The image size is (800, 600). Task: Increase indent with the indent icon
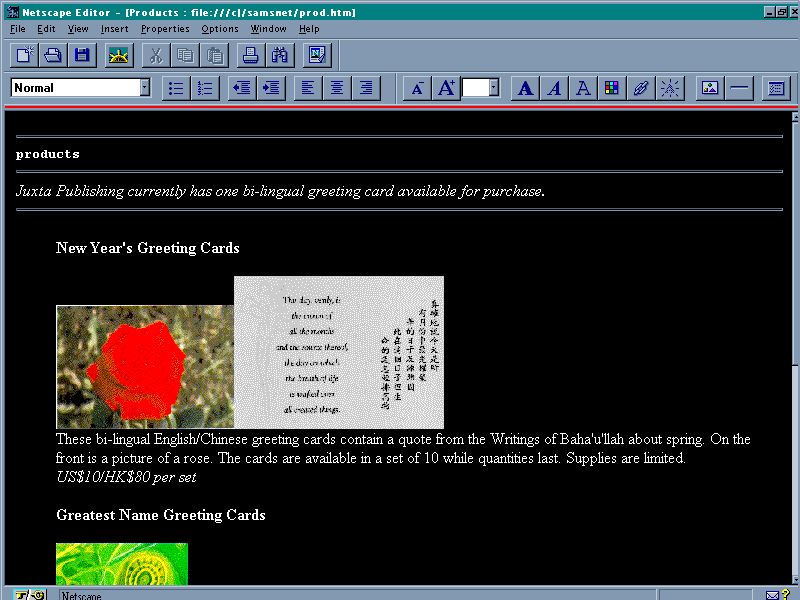[270, 88]
